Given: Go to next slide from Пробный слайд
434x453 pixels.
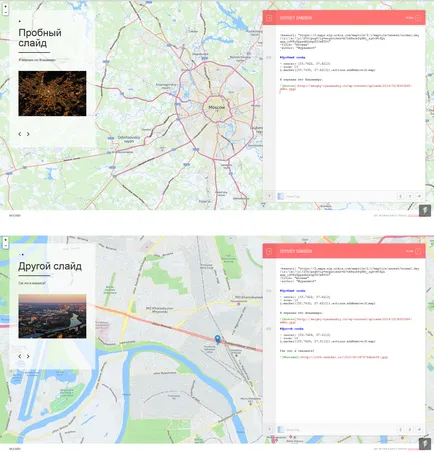Looking at the screenshot, I should pyautogui.click(x=28, y=134).
